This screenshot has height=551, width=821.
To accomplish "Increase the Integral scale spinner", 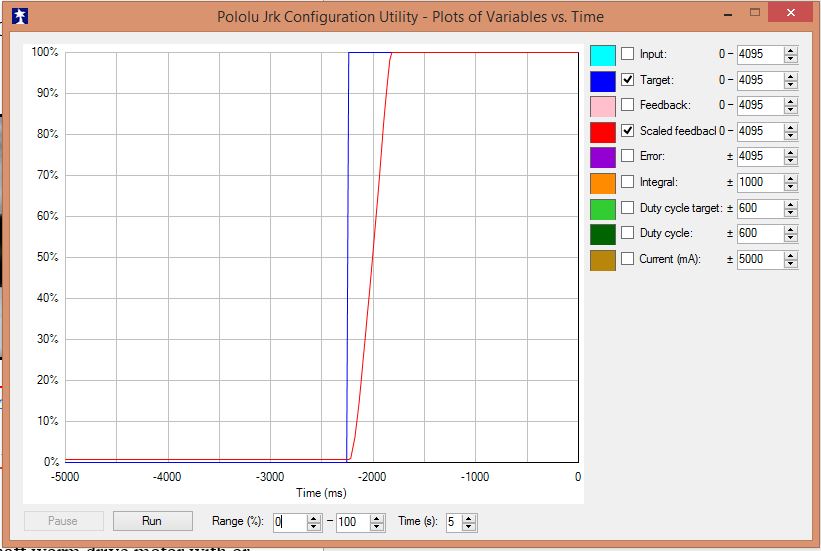I will coord(791,178).
